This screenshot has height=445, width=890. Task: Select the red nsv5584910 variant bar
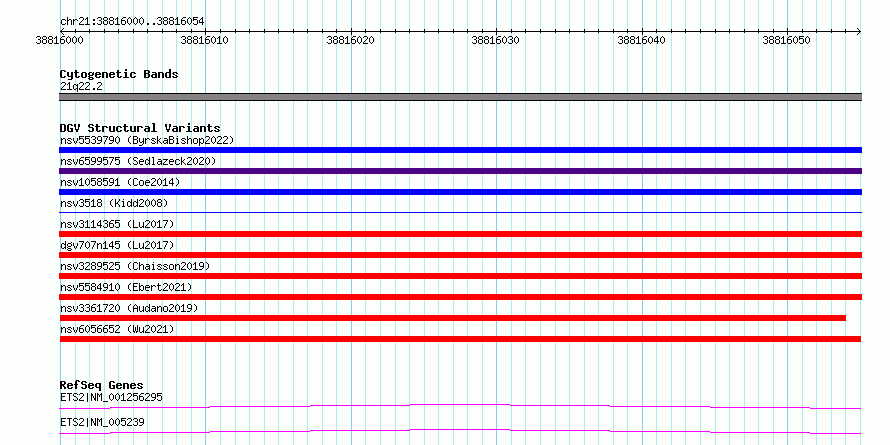click(x=460, y=297)
